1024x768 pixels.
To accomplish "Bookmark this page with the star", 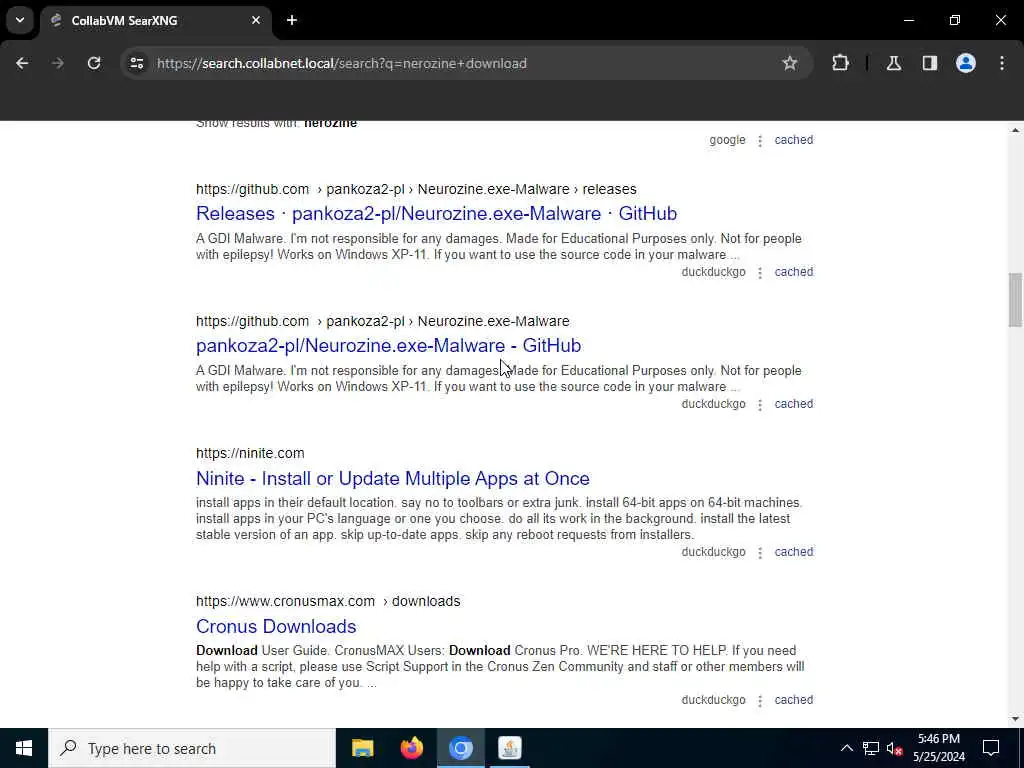I will pyautogui.click(x=790, y=63).
